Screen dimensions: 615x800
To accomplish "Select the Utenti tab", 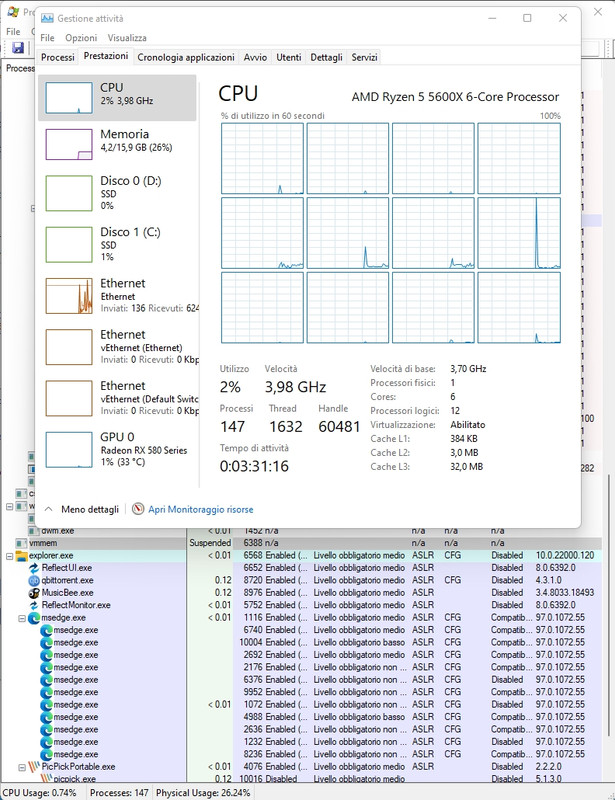I will click(289, 57).
